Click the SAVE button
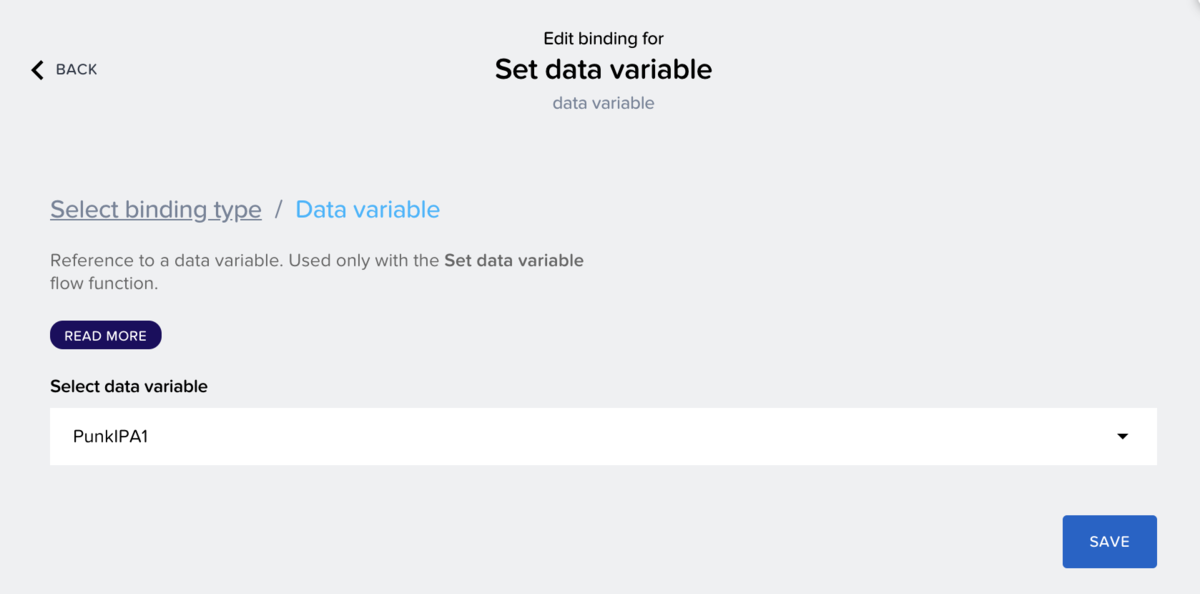Image resolution: width=1200 pixels, height=594 pixels. click(1109, 542)
